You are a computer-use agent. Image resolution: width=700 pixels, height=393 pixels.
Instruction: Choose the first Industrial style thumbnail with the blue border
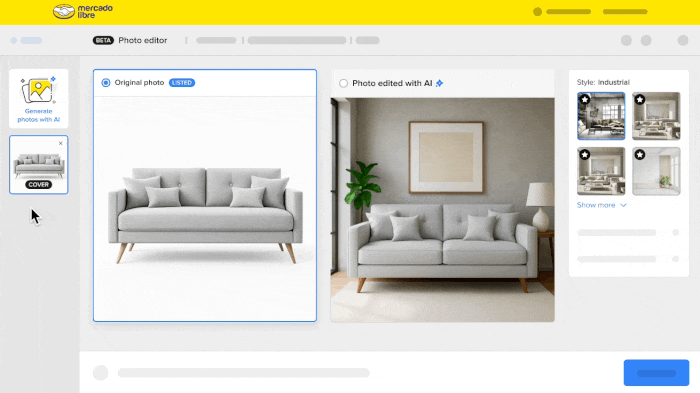(x=601, y=116)
